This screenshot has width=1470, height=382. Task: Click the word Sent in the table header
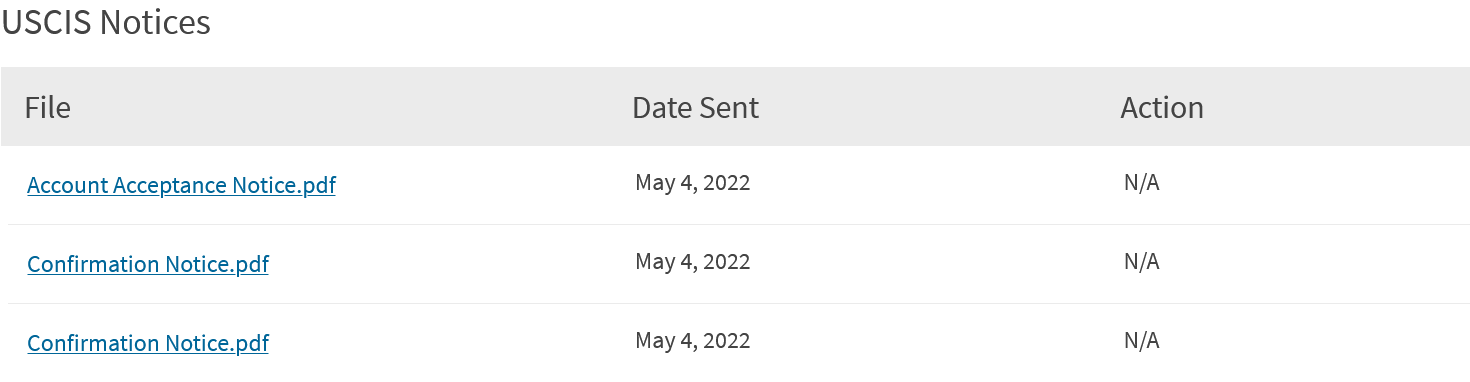pos(729,107)
